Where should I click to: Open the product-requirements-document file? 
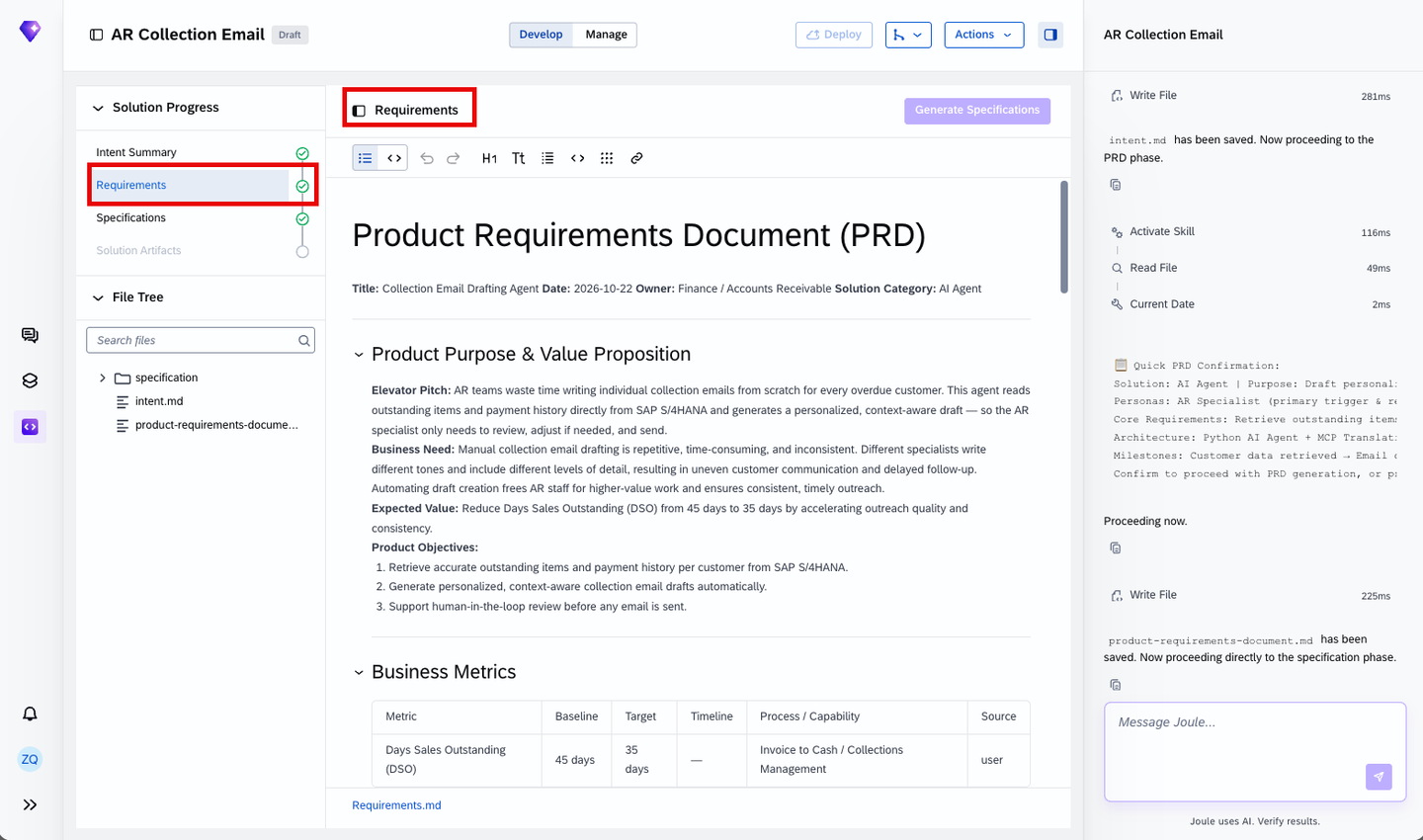coord(216,425)
